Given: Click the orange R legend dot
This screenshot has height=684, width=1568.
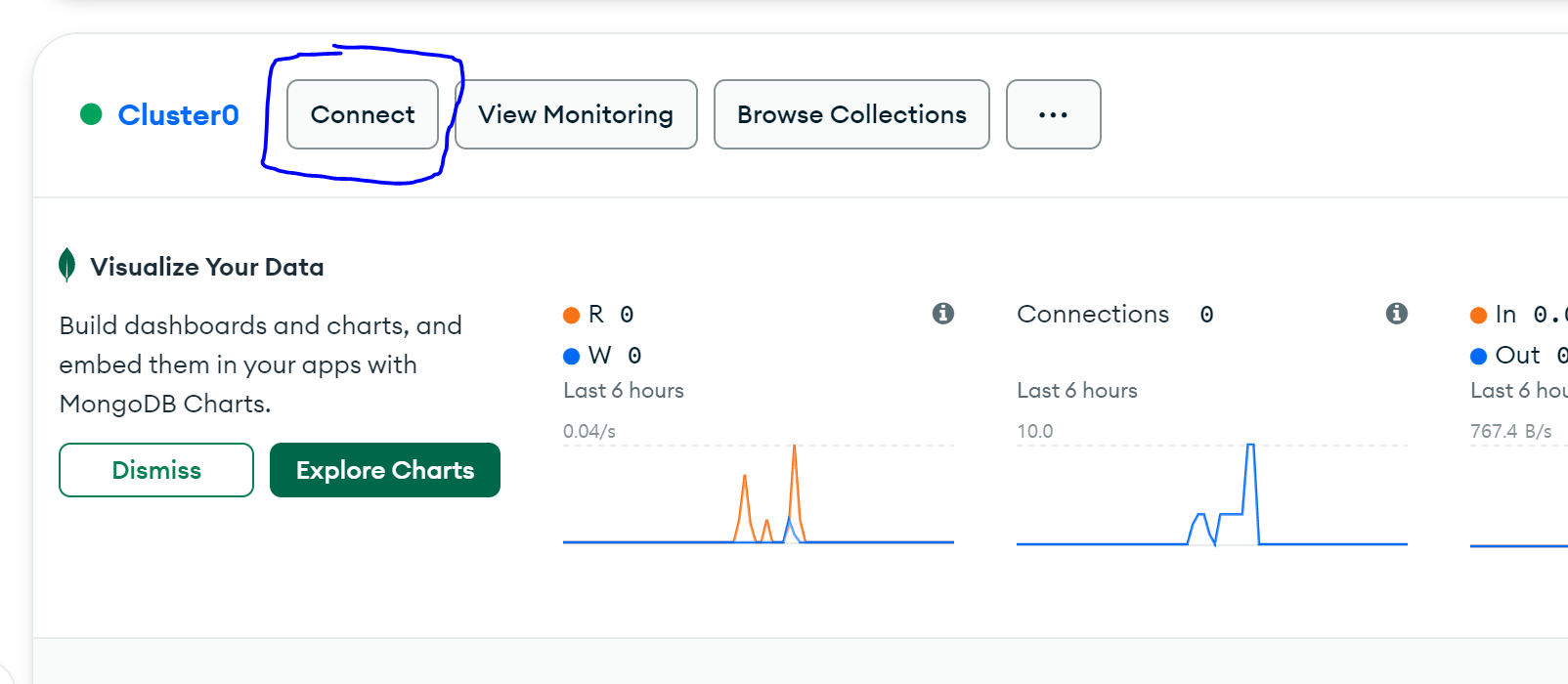Looking at the screenshot, I should tap(572, 315).
